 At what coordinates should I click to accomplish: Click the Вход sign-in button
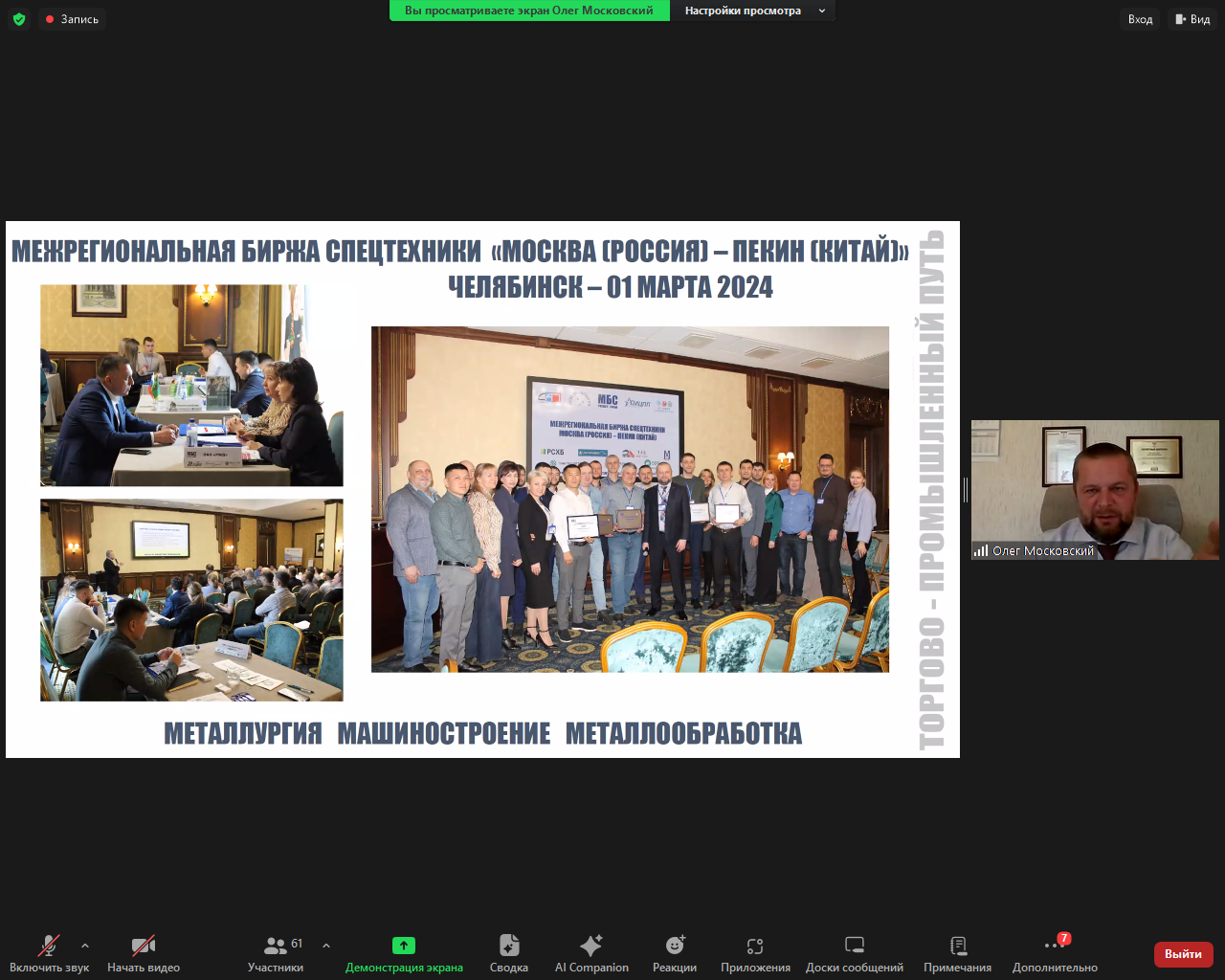[1140, 19]
